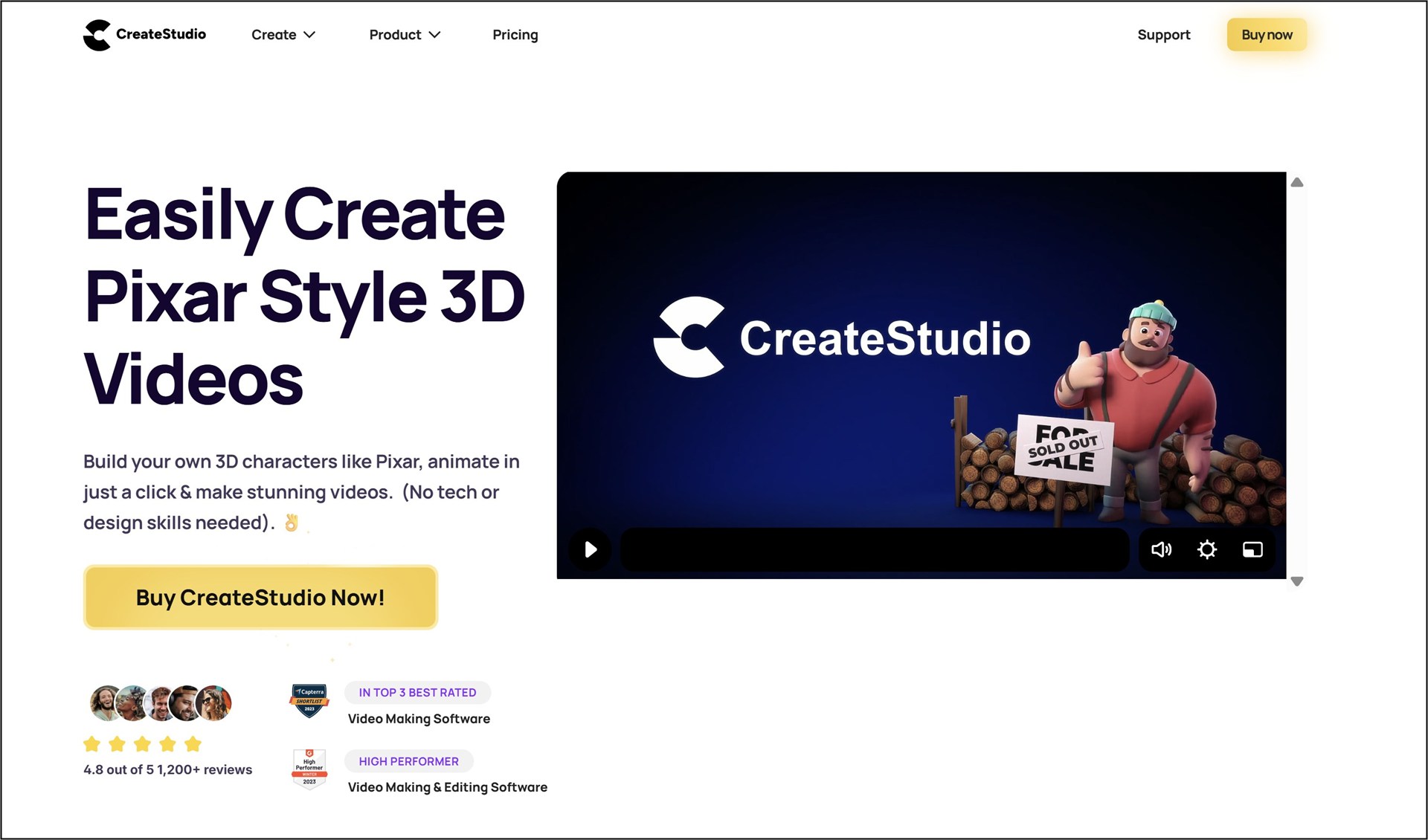Expand the Create dropdown menu
Image resolution: width=1428 pixels, height=840 pixels.
[x=283, y=35]
